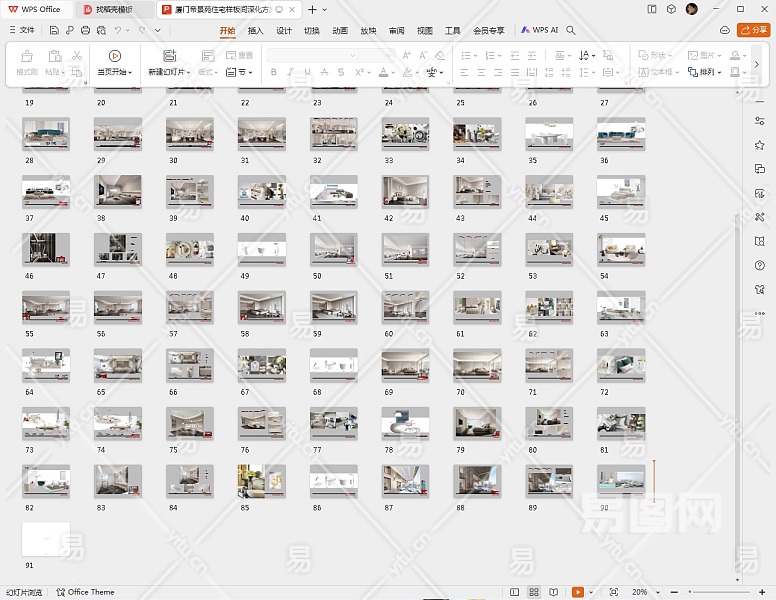Screen dimensions: 776x600
Task: Click the WPS AI button
Action: click(x=540, y=30)
